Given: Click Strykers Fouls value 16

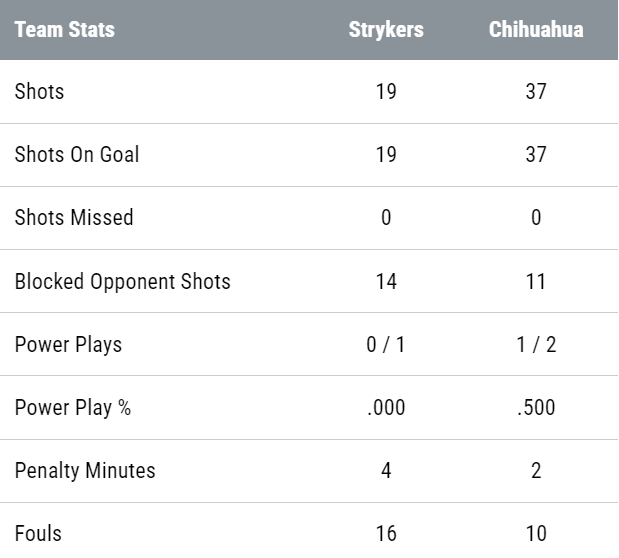Looking at the screenshot, I should tap(386, 534).
